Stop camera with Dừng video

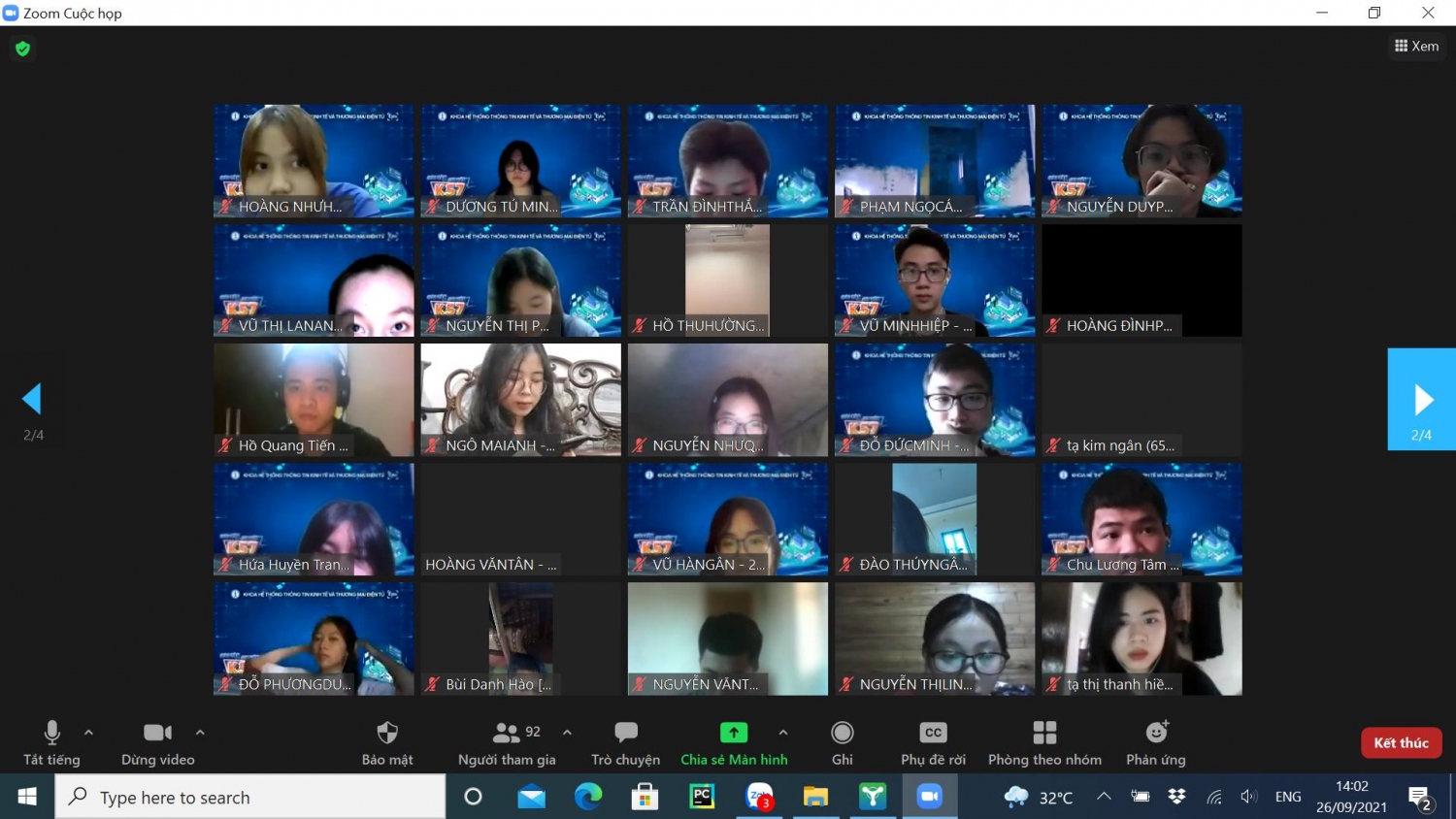pyautogui.click(x=157, y=734)
